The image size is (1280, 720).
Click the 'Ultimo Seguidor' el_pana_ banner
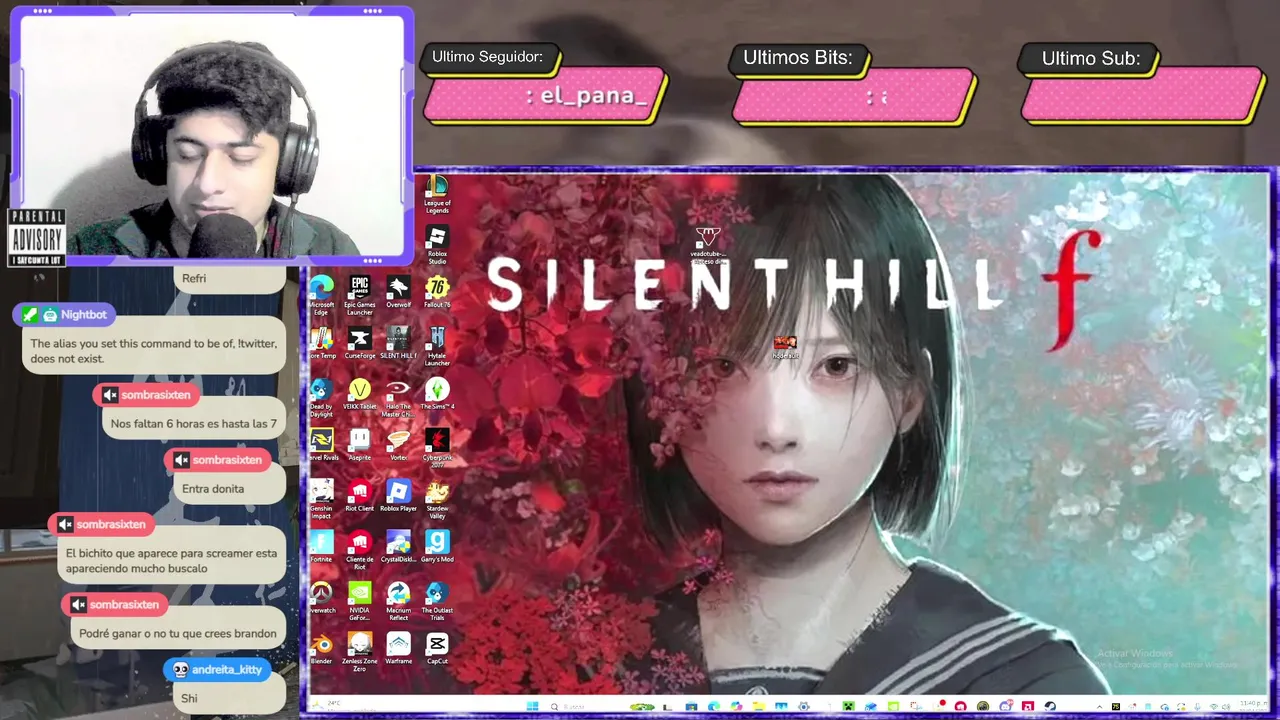(546, 96)
